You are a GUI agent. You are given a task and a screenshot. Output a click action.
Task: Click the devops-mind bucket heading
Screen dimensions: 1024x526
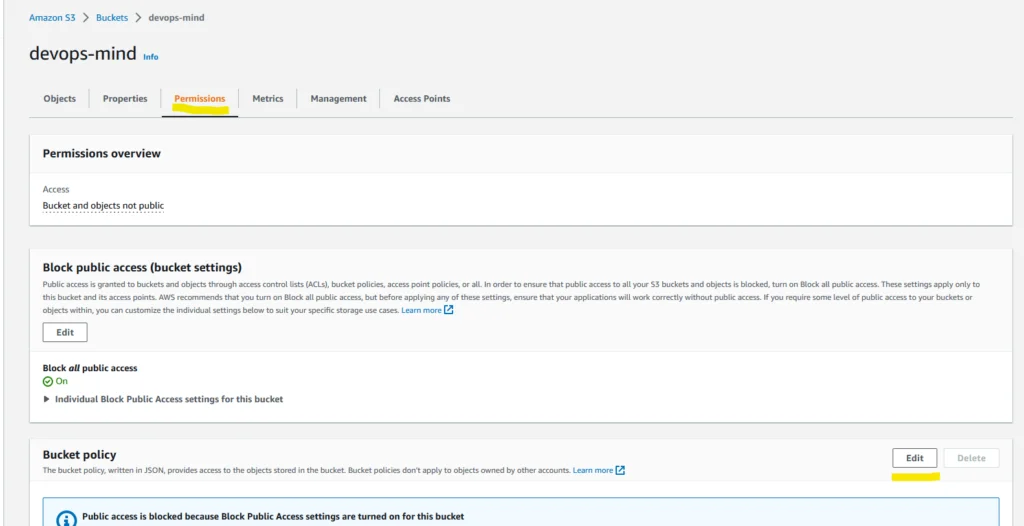coord(83,54)
